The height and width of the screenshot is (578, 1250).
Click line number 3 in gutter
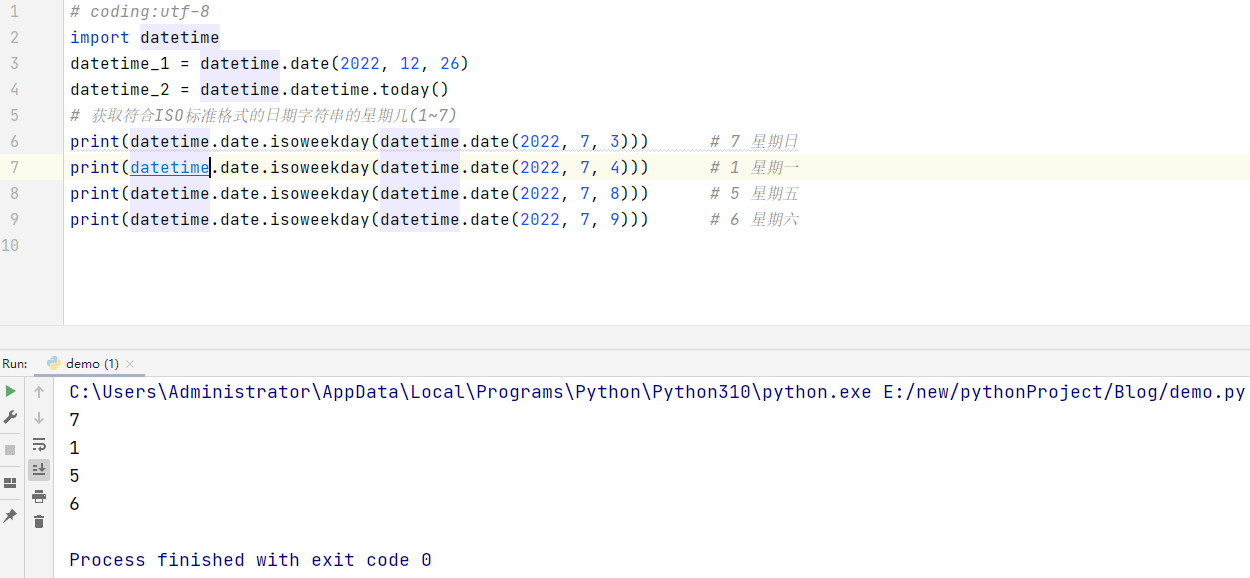tap(14, 63)
